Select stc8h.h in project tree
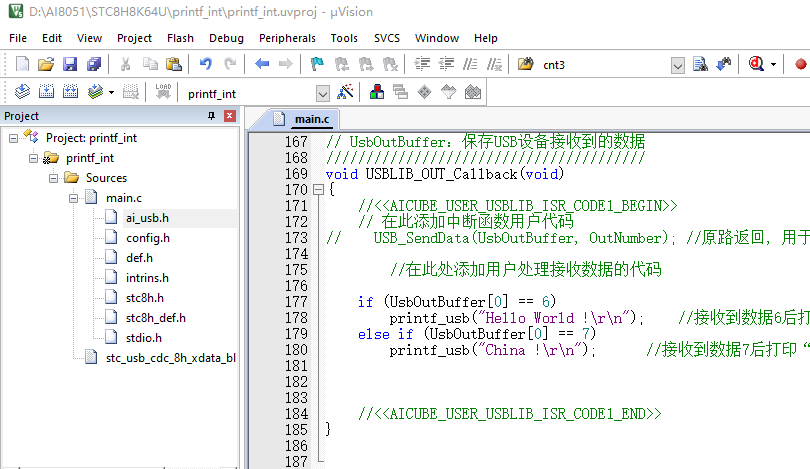Image resolution: width=810 pixels, height=469 pixels. pos(145,298)
